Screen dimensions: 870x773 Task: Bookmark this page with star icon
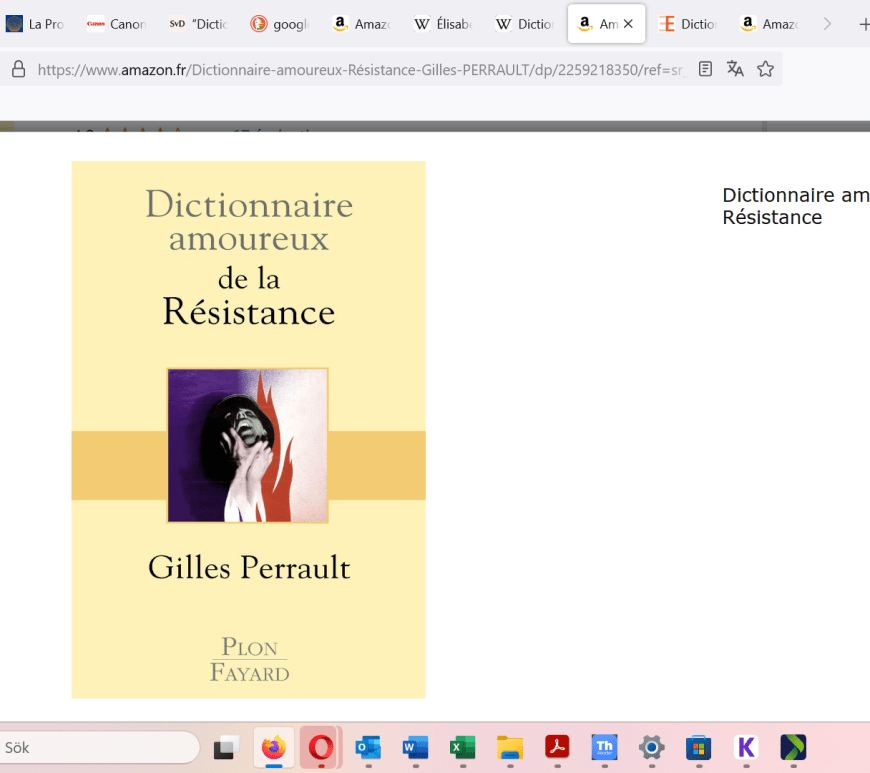coord(765,69)
